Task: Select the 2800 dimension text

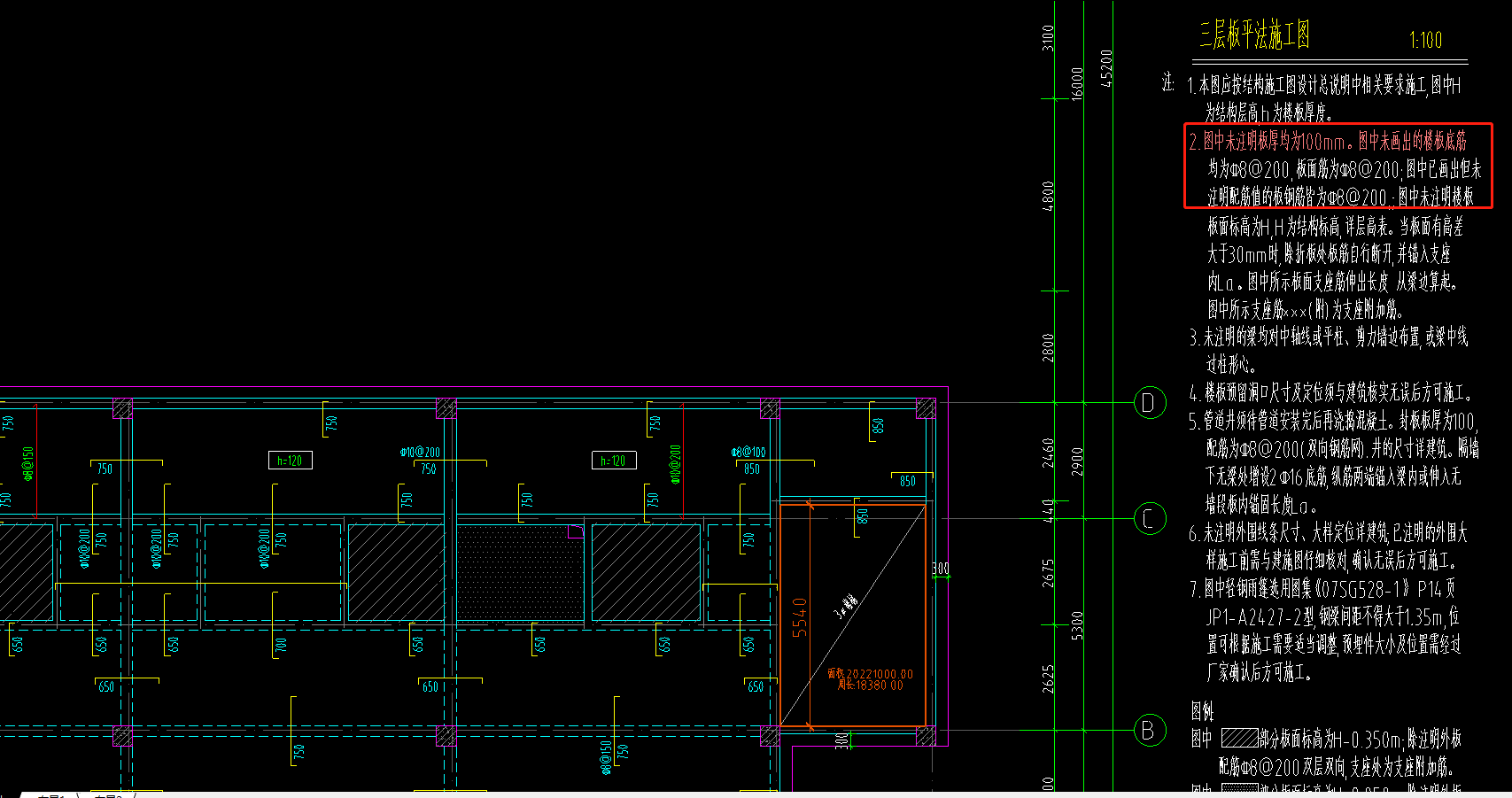Action: (x=1049, y=347)
